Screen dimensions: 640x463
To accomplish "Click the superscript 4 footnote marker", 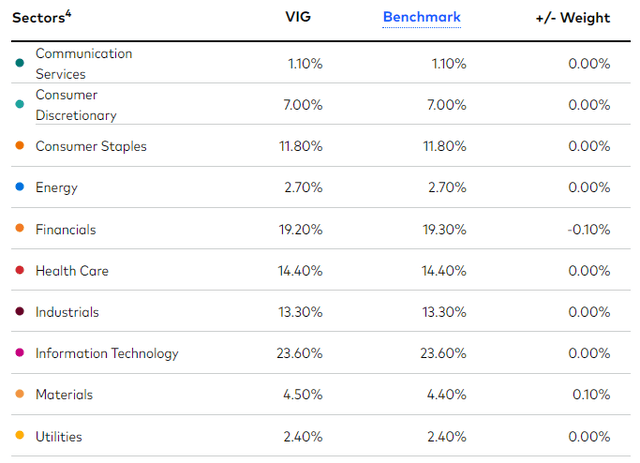I will pyautogui.click(x=69, y=13).
